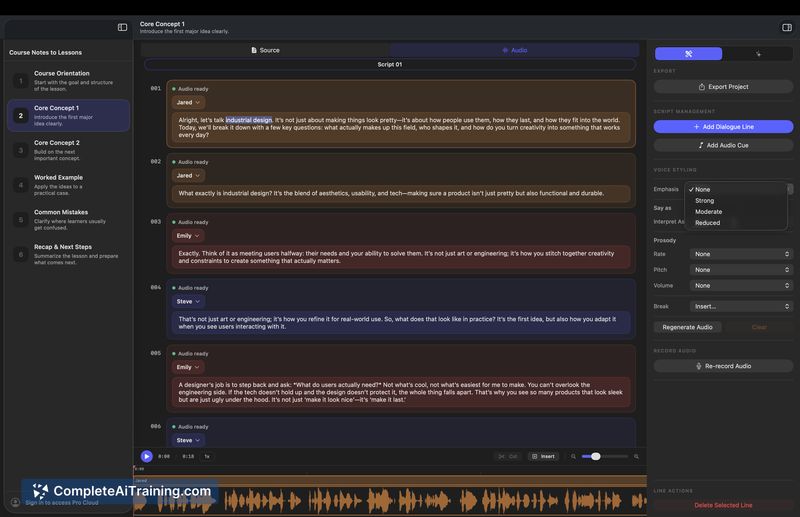800x517 pixels.
Task: Click the 0:18 duration readout
Action: pos(188,456)
